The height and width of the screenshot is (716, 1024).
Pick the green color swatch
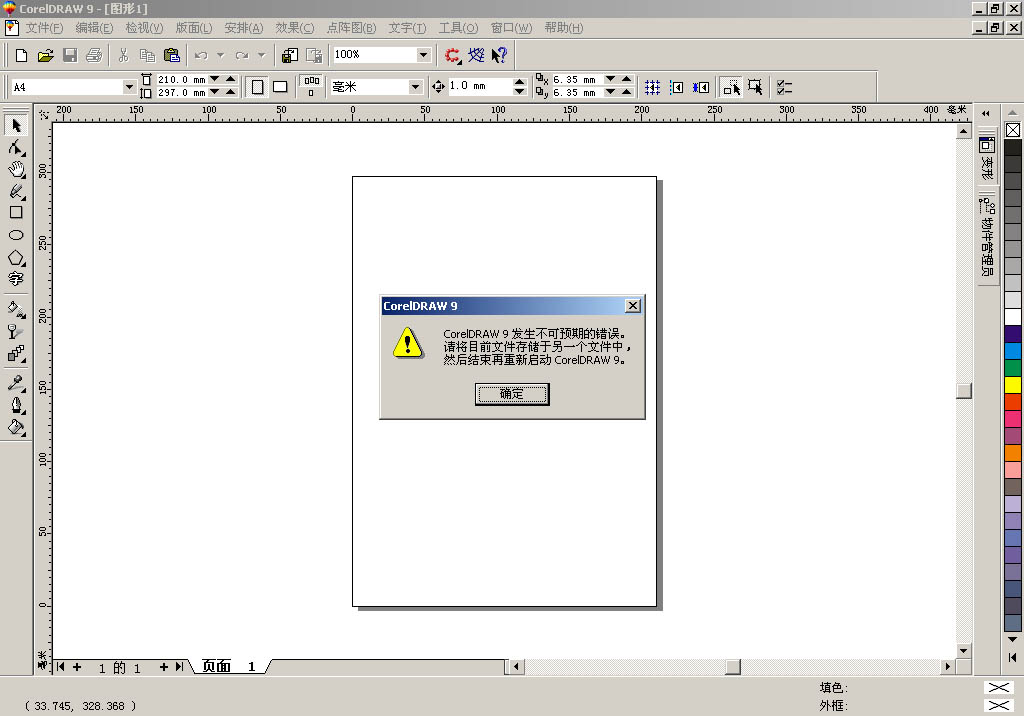tap(1013, 368)
